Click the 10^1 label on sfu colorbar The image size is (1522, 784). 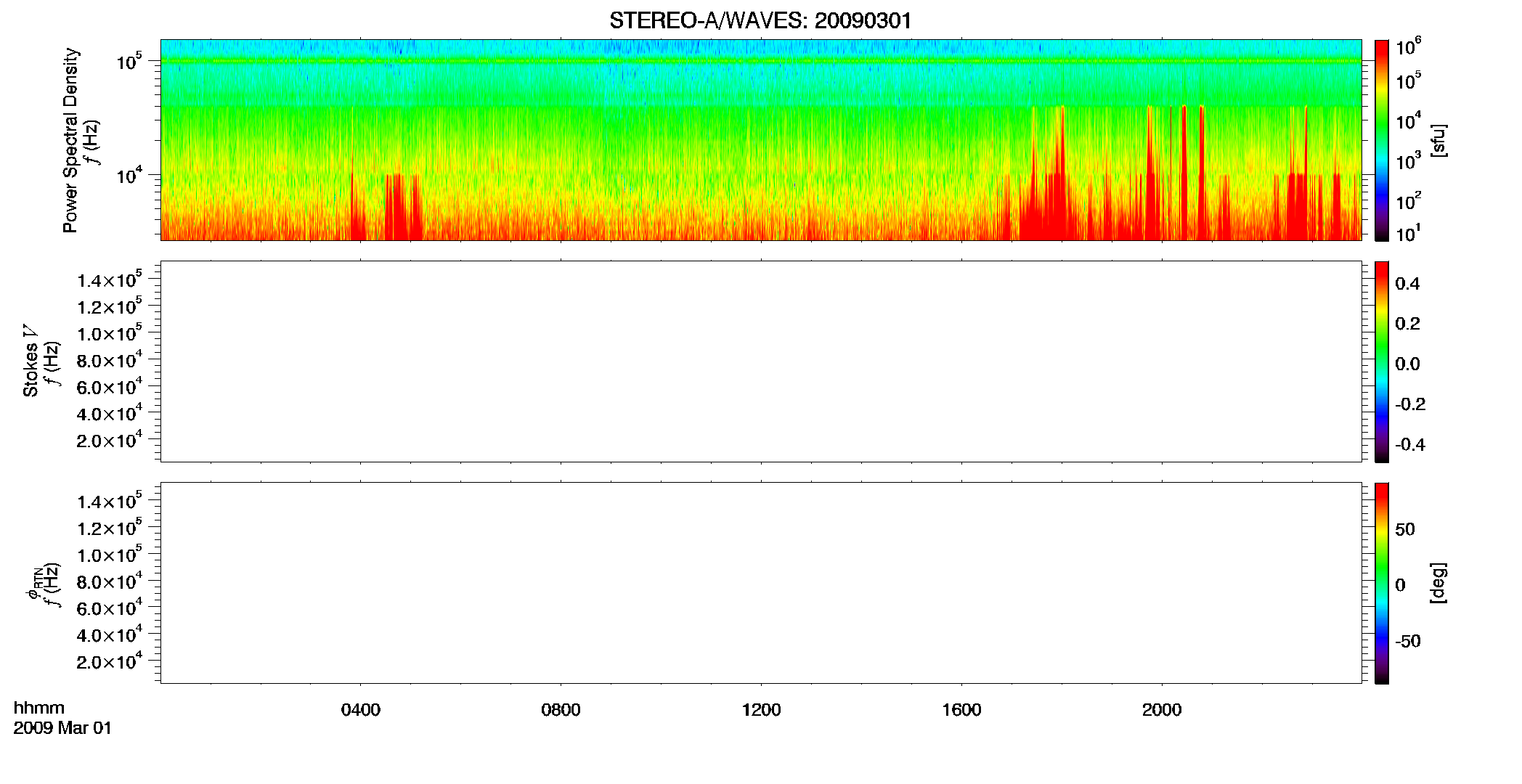click(1409, 234)
